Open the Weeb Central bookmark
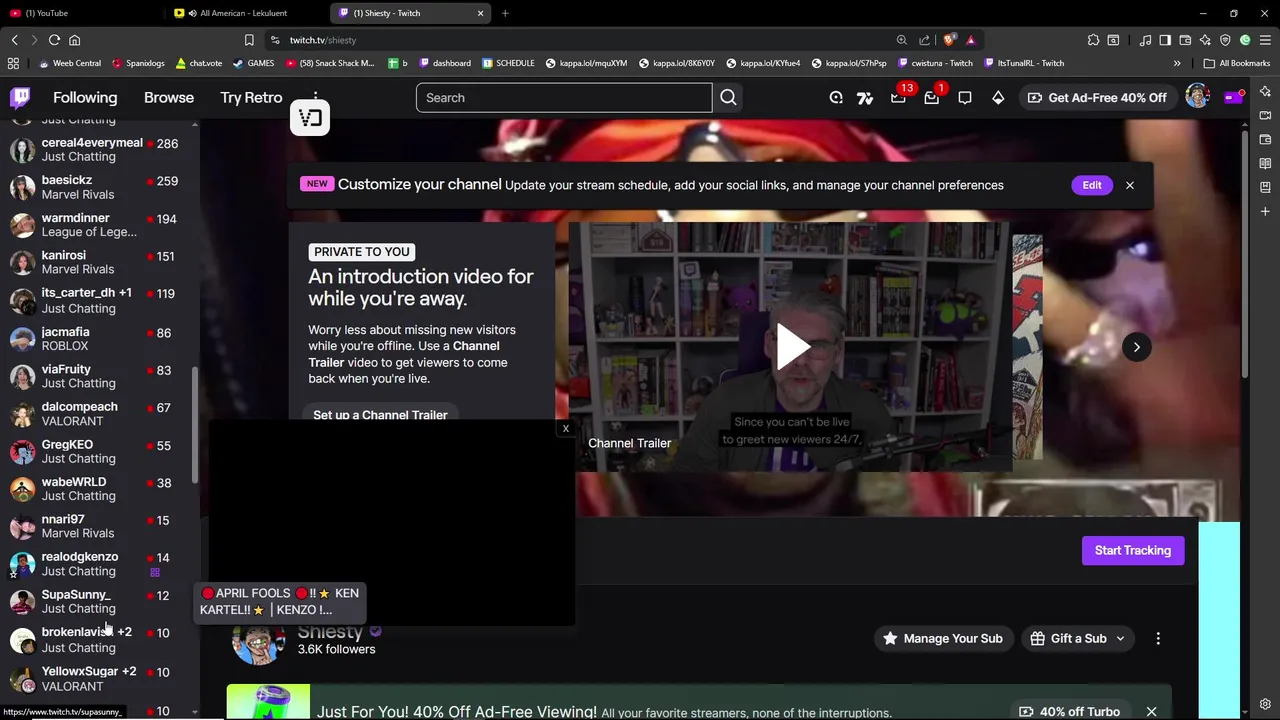The height and width of the screenshot is (720, 1280). tap(69, 63)
